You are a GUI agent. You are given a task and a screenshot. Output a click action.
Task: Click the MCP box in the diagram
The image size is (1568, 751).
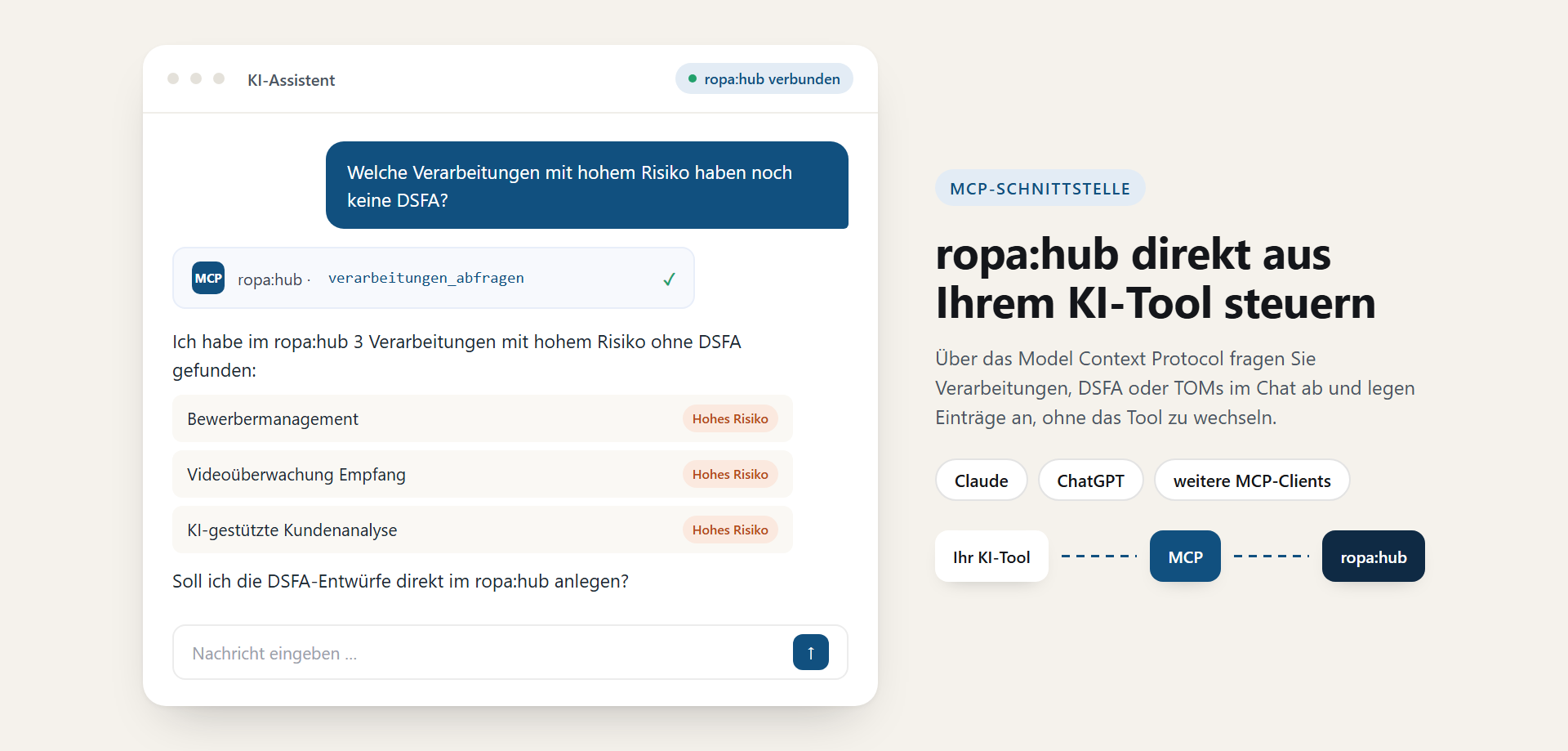pos(1185,557)
